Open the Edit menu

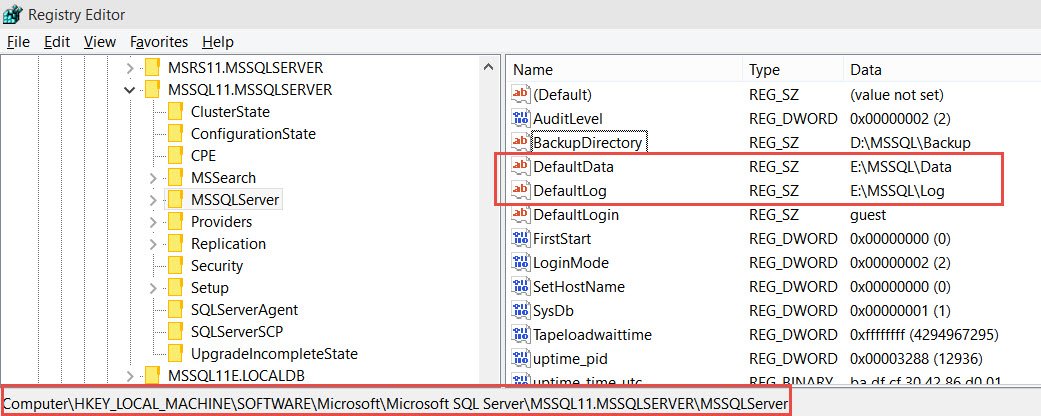point(57,42)
